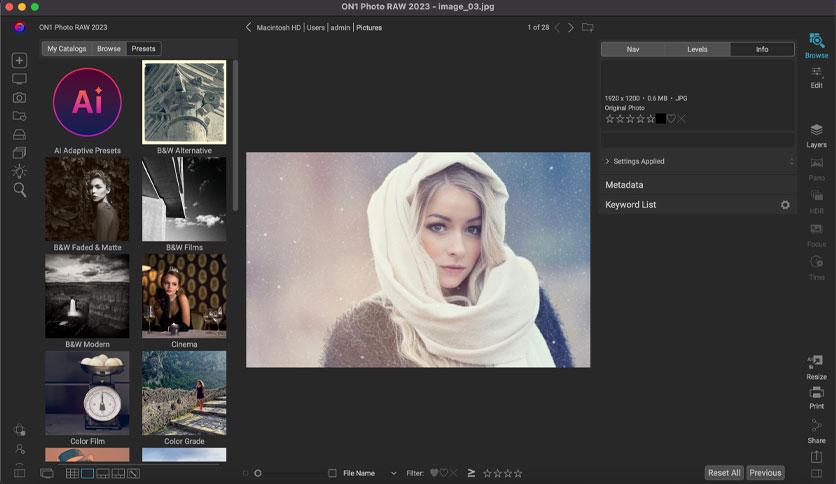Viewport: 836px width, 484px height.
Task: Click the Previous button
Action: [x=765, y=473]
